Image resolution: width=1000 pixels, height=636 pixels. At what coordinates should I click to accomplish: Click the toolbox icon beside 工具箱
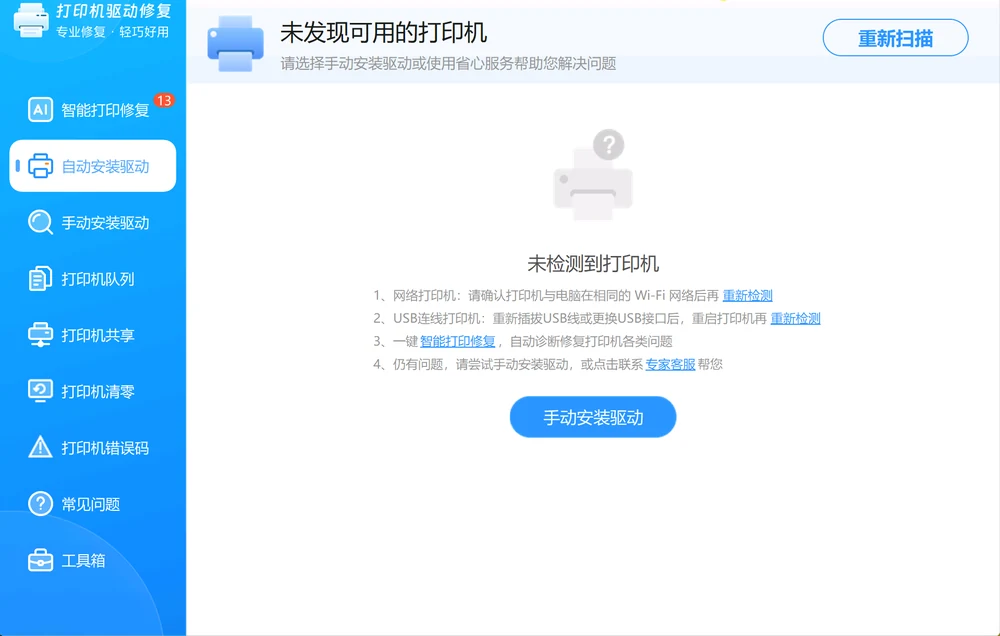click(x=40, y=560)
